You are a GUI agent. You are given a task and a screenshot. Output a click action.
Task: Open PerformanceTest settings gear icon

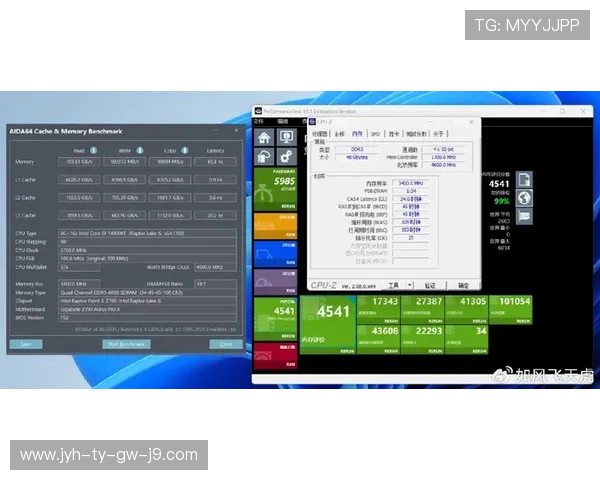tap(286, 157)
